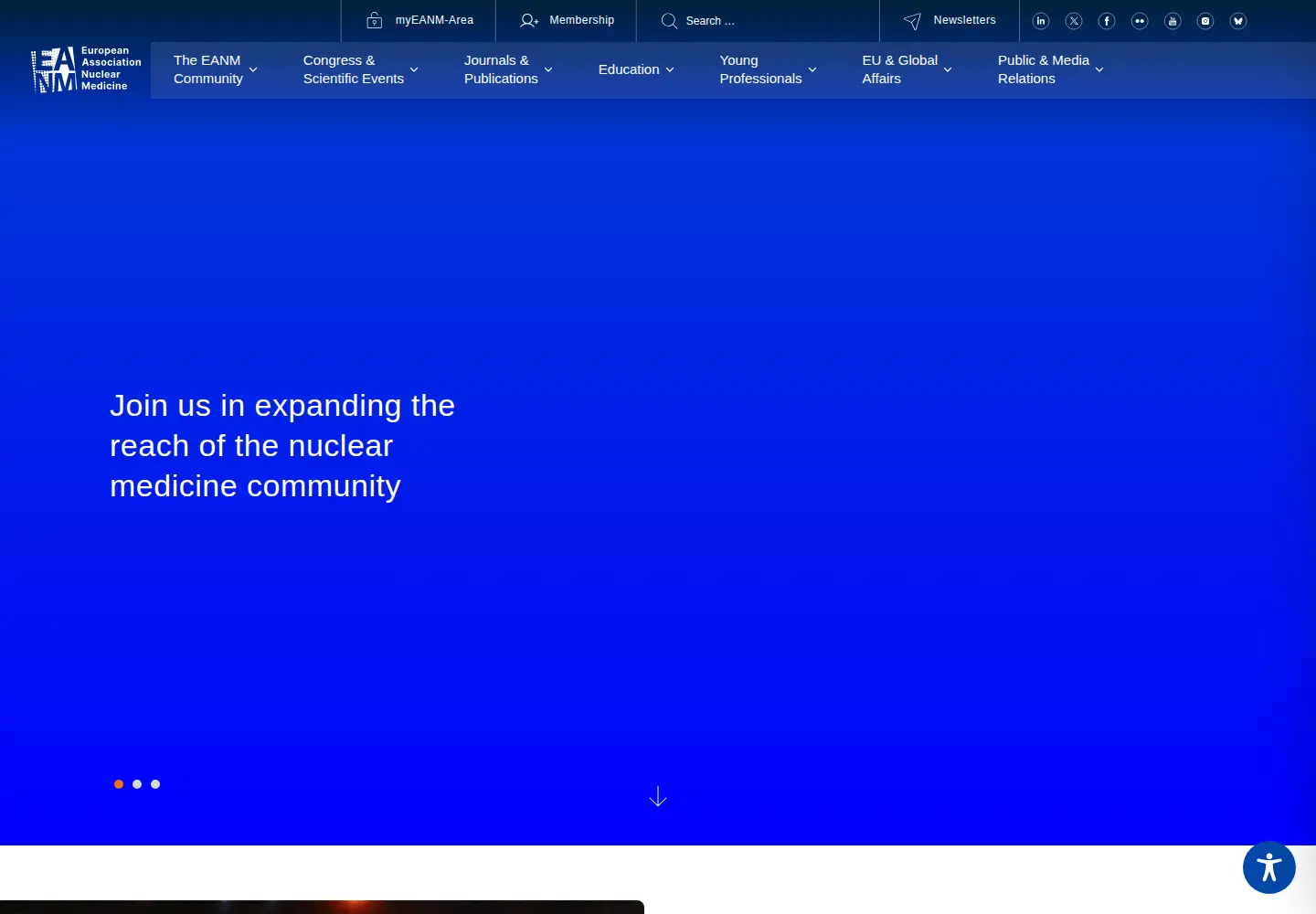Expand Public & Media Relations chevron
This screenshot has height=914, width=1316.
(1099, 69)
